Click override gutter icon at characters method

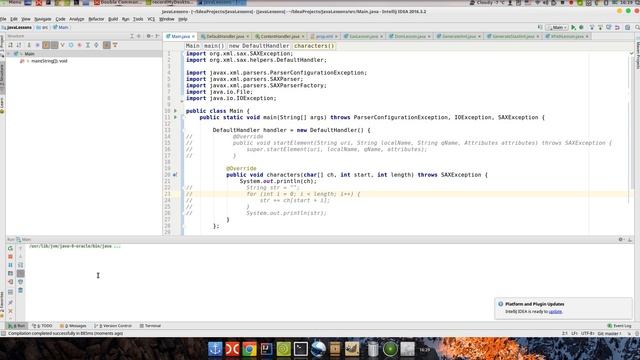pyautogui.click(x=175, y=175)
